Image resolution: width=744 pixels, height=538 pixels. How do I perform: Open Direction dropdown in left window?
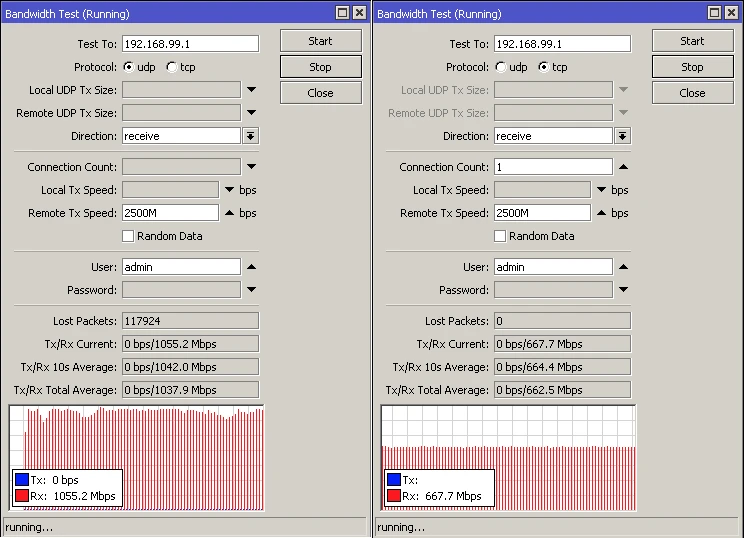(251, 136)
